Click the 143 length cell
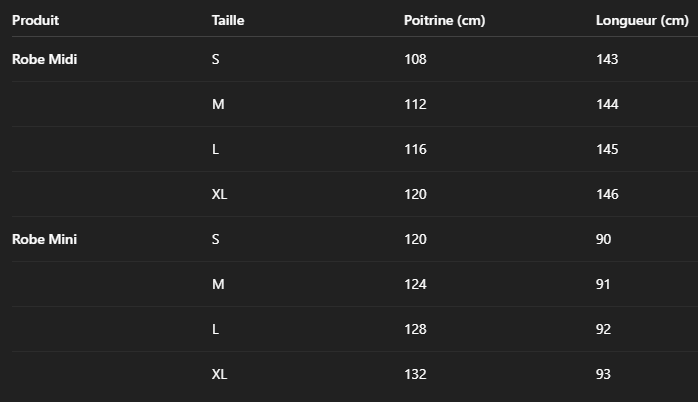 [x=607, y=59]
